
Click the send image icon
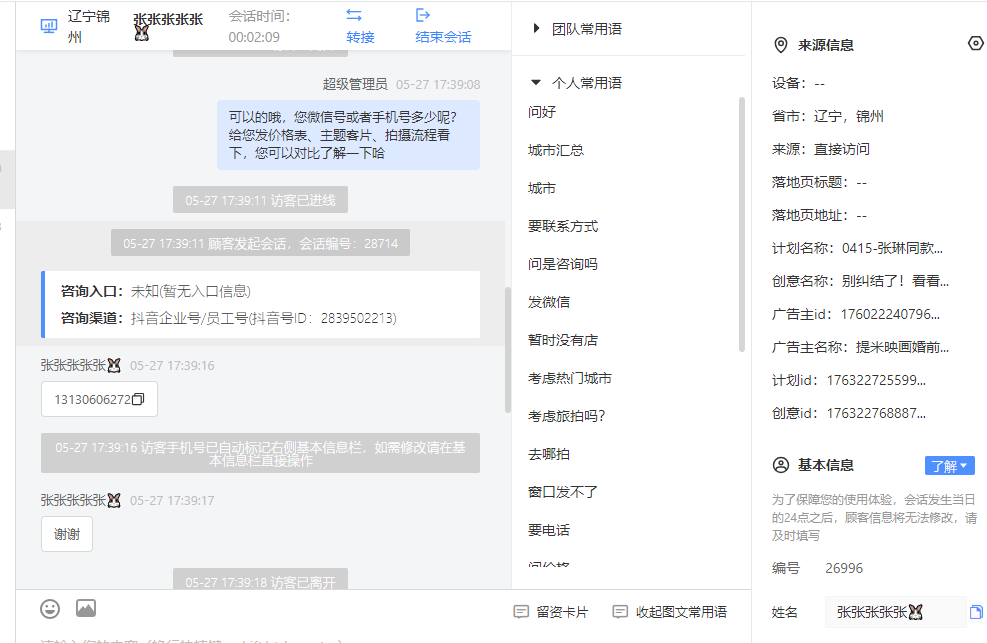86,608
